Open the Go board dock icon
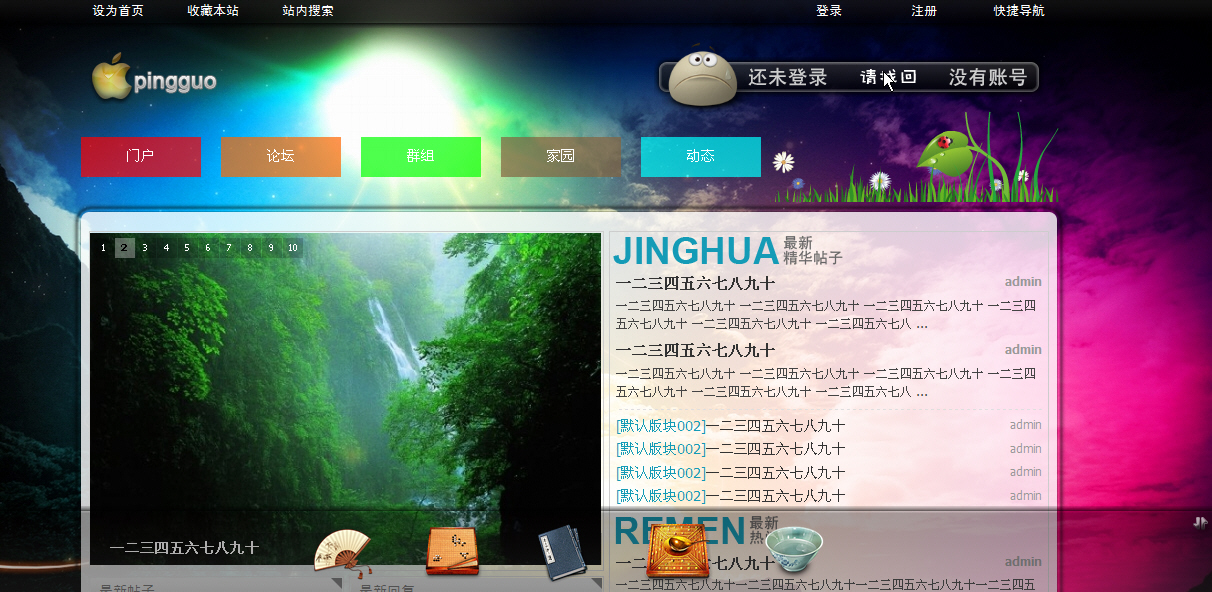 click(x=452, y=551)
